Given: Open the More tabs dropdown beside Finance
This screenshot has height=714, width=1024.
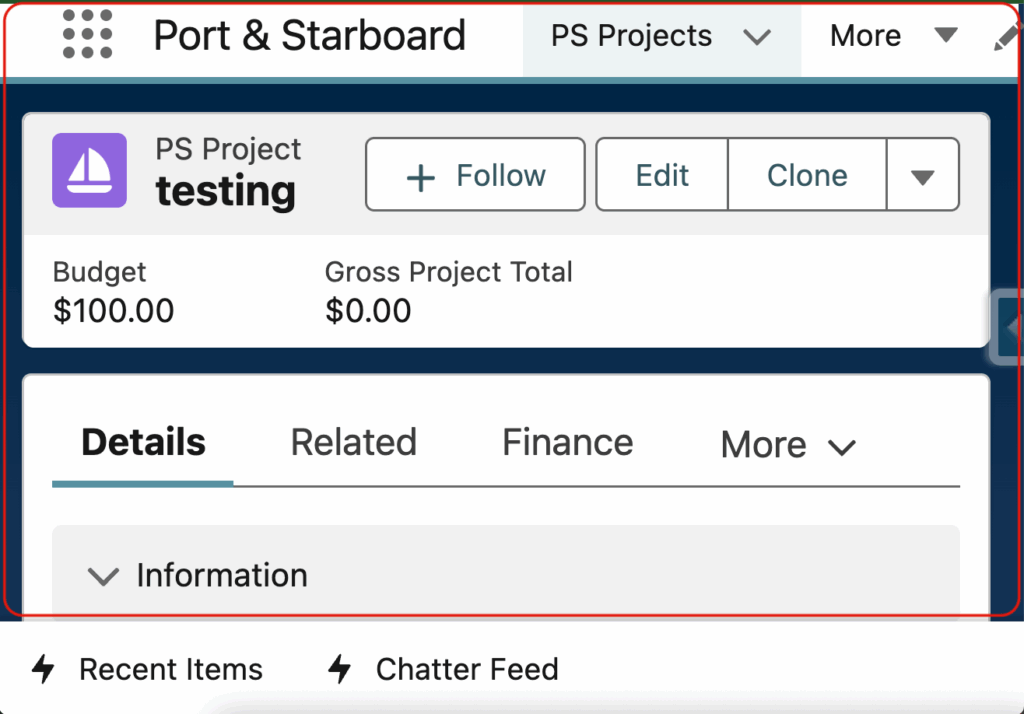Looking at the screenshot, I should pyautogui.click(x=788, y=444).
